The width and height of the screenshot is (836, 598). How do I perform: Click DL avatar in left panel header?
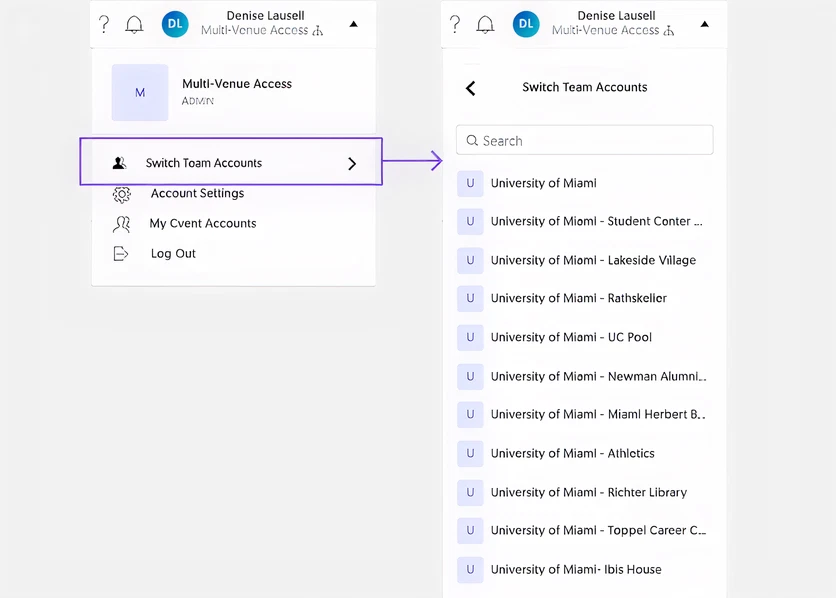(x=175, y=24)
